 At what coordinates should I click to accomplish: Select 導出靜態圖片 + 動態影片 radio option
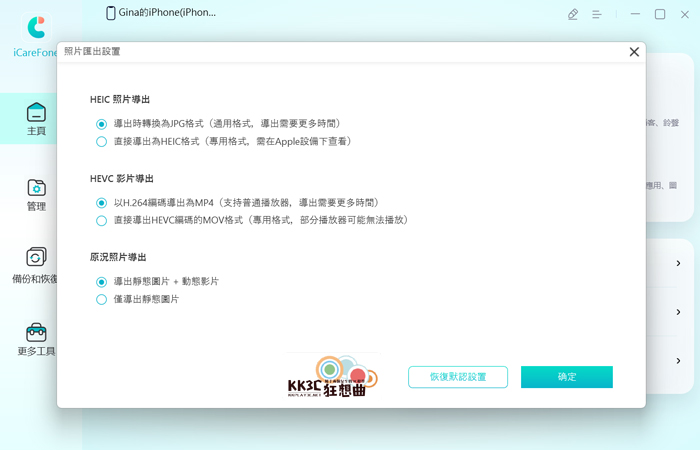(x=101, y=282)
